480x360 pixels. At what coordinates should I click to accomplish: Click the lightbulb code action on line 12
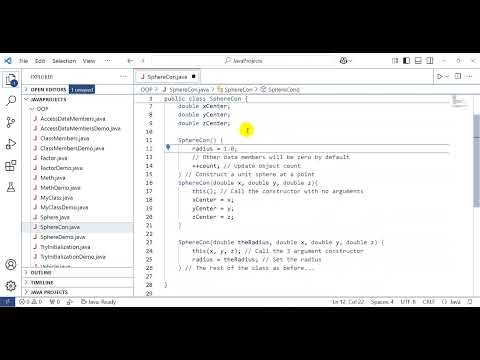[168, 147]
